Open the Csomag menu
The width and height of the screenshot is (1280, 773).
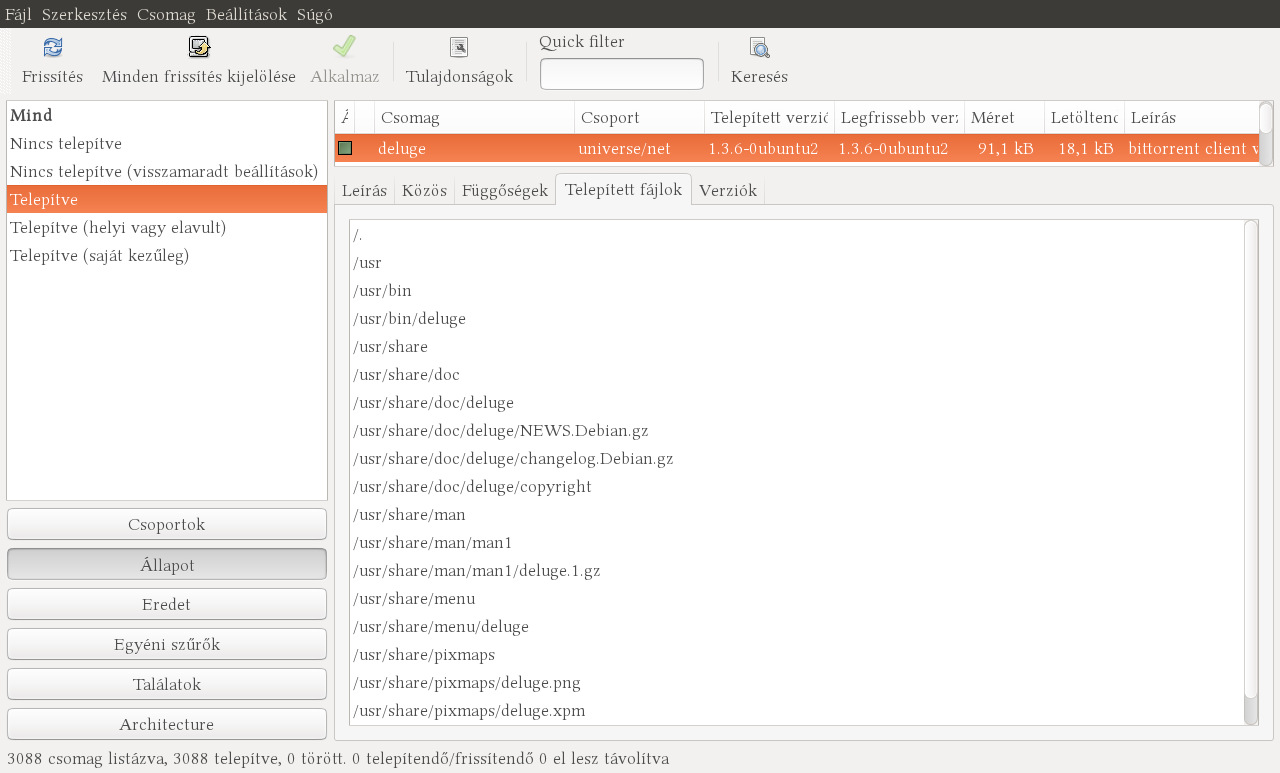click(166, 14)
